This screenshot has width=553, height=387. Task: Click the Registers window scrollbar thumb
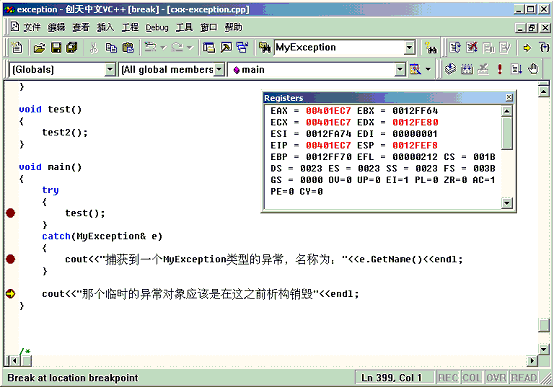[507, 133]
